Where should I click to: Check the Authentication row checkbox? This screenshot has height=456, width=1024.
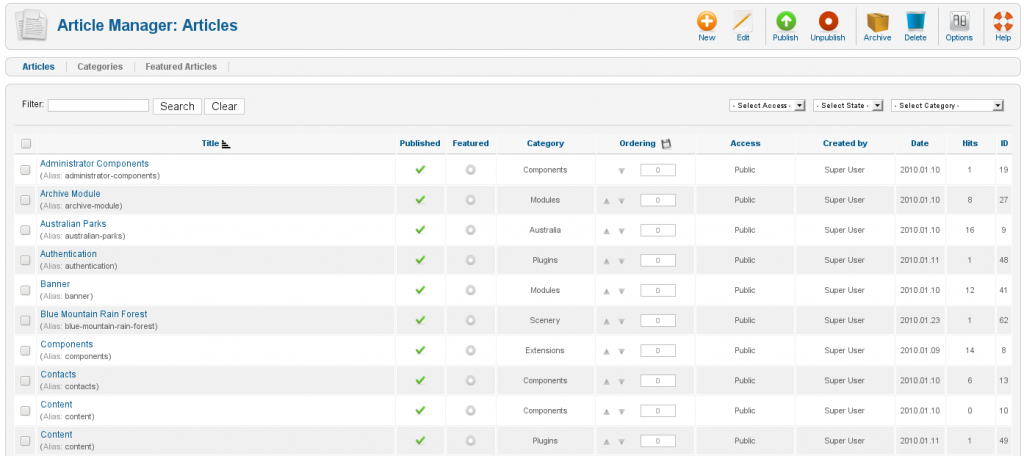point(25,260)
